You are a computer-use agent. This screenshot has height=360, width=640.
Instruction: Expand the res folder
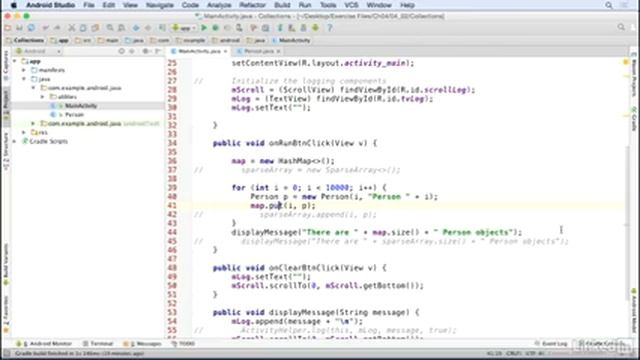point(24,132)
